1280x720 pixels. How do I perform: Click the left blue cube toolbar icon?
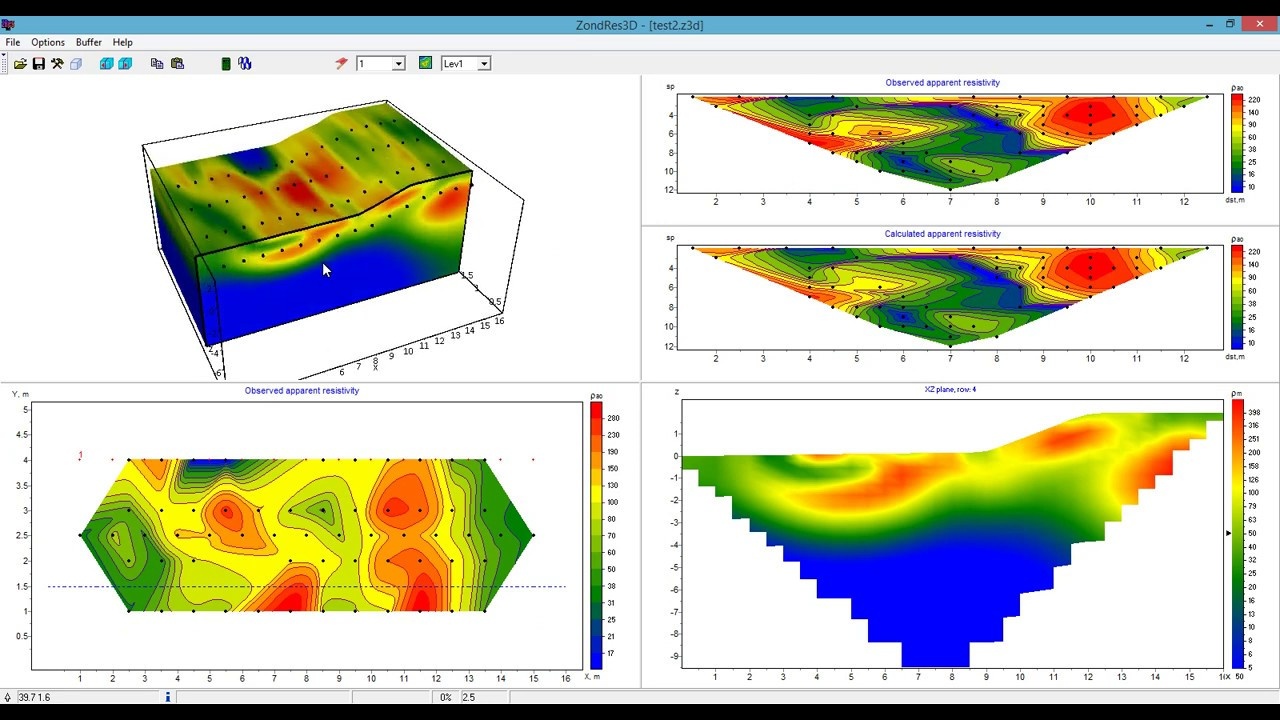coord(106,64)
